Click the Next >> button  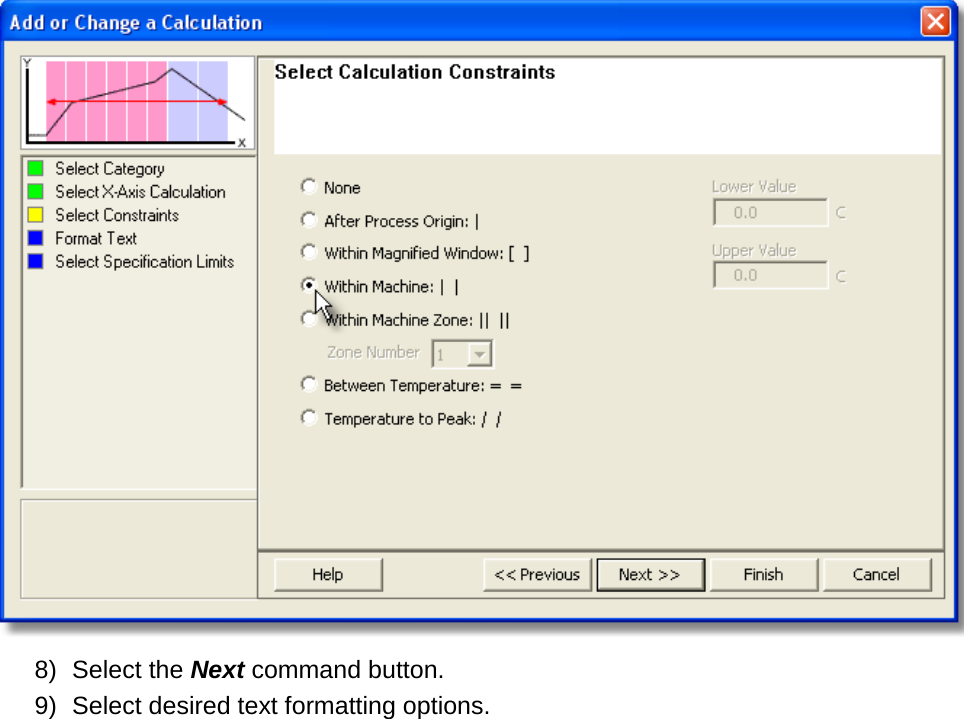coord(650,574)
